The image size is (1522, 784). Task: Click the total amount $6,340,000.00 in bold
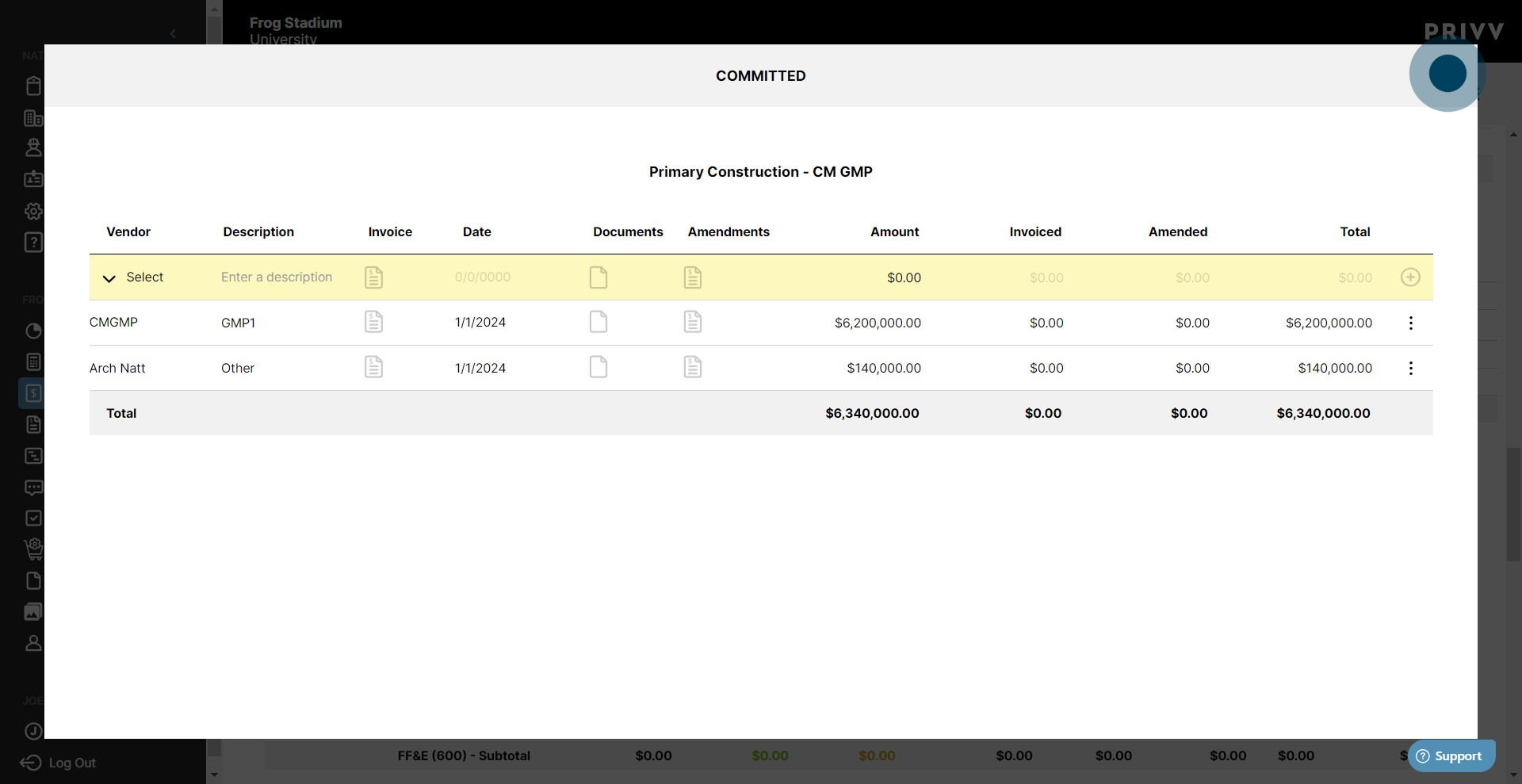point(872,413)
